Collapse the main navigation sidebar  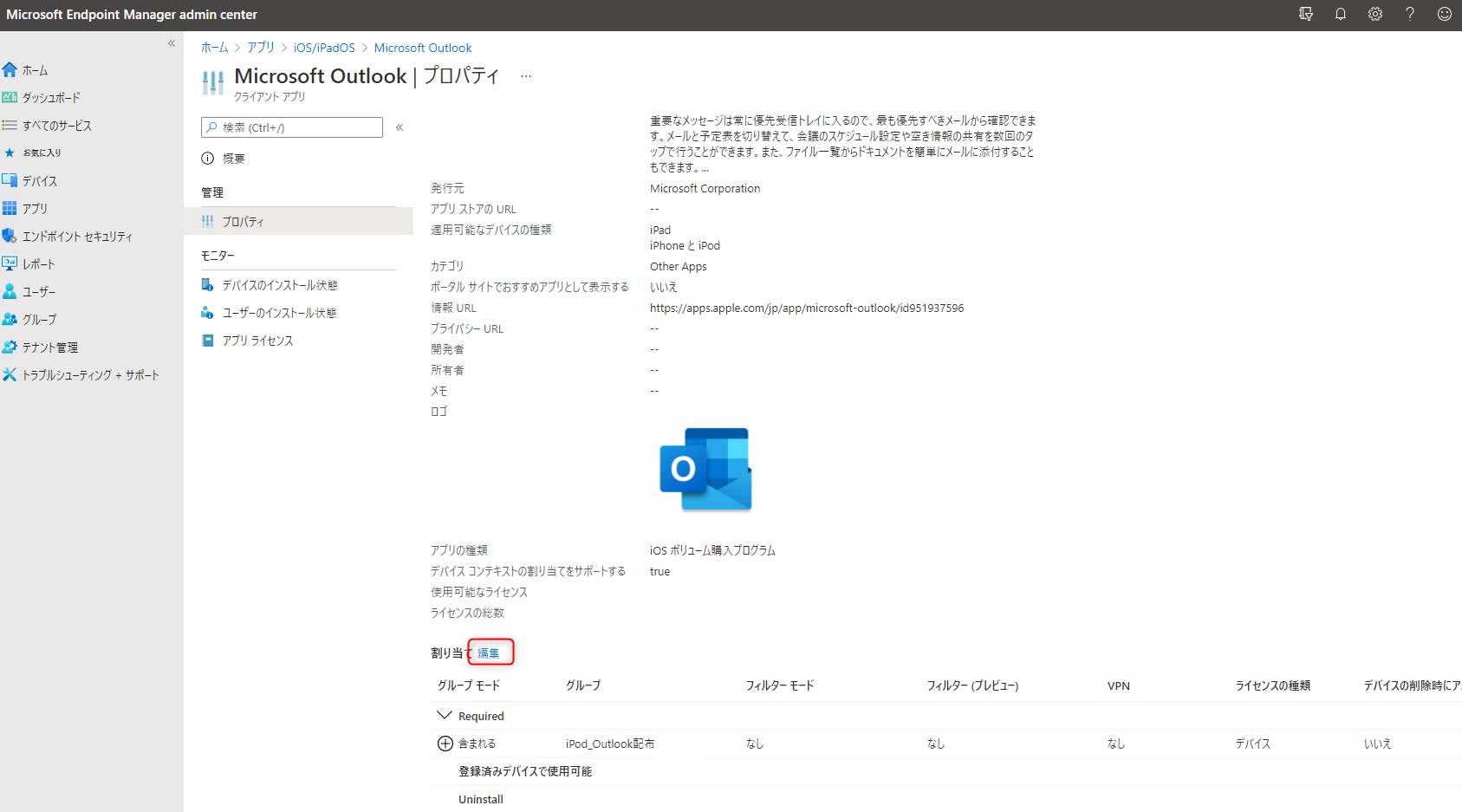(172, 42)
